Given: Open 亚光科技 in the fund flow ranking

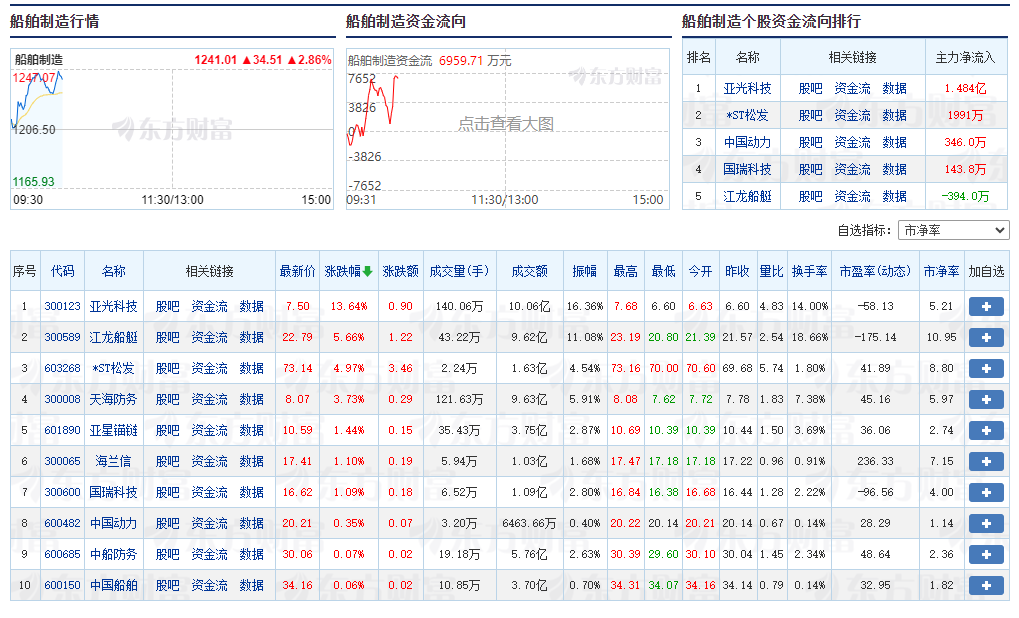Looking at the screenshot, I should pos(747,88).
